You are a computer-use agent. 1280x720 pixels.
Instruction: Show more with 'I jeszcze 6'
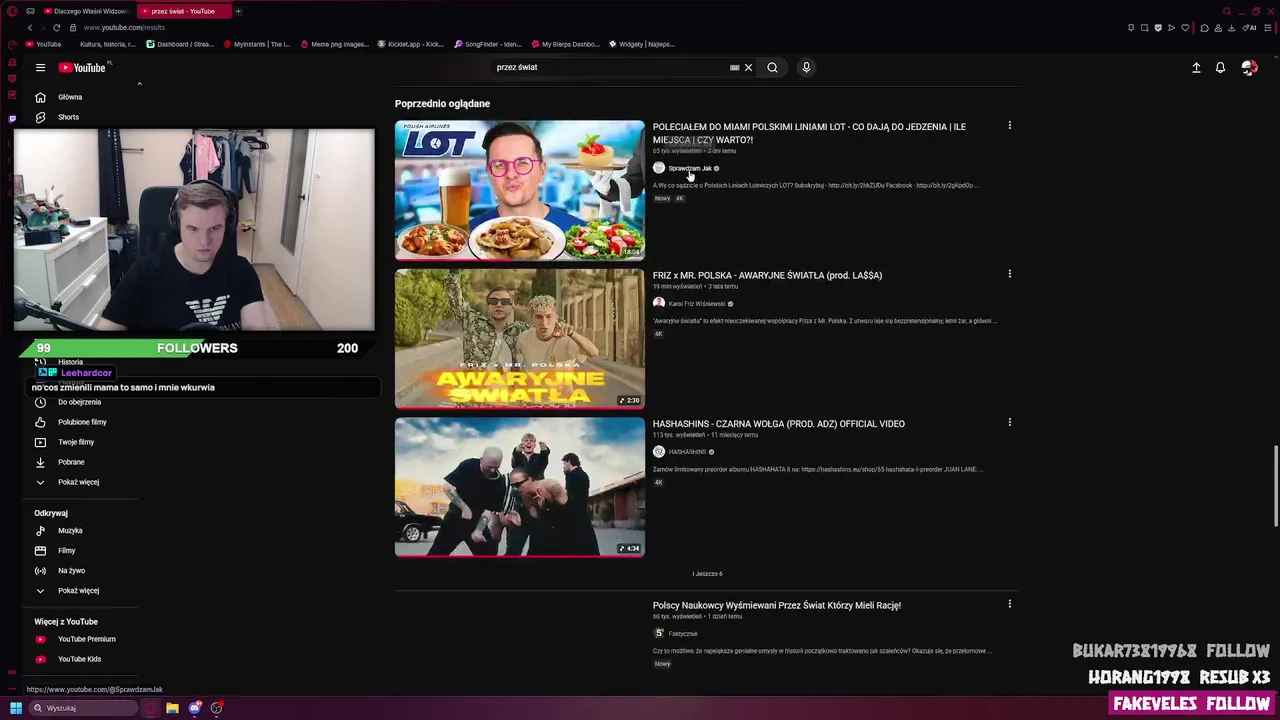[707, 574]
